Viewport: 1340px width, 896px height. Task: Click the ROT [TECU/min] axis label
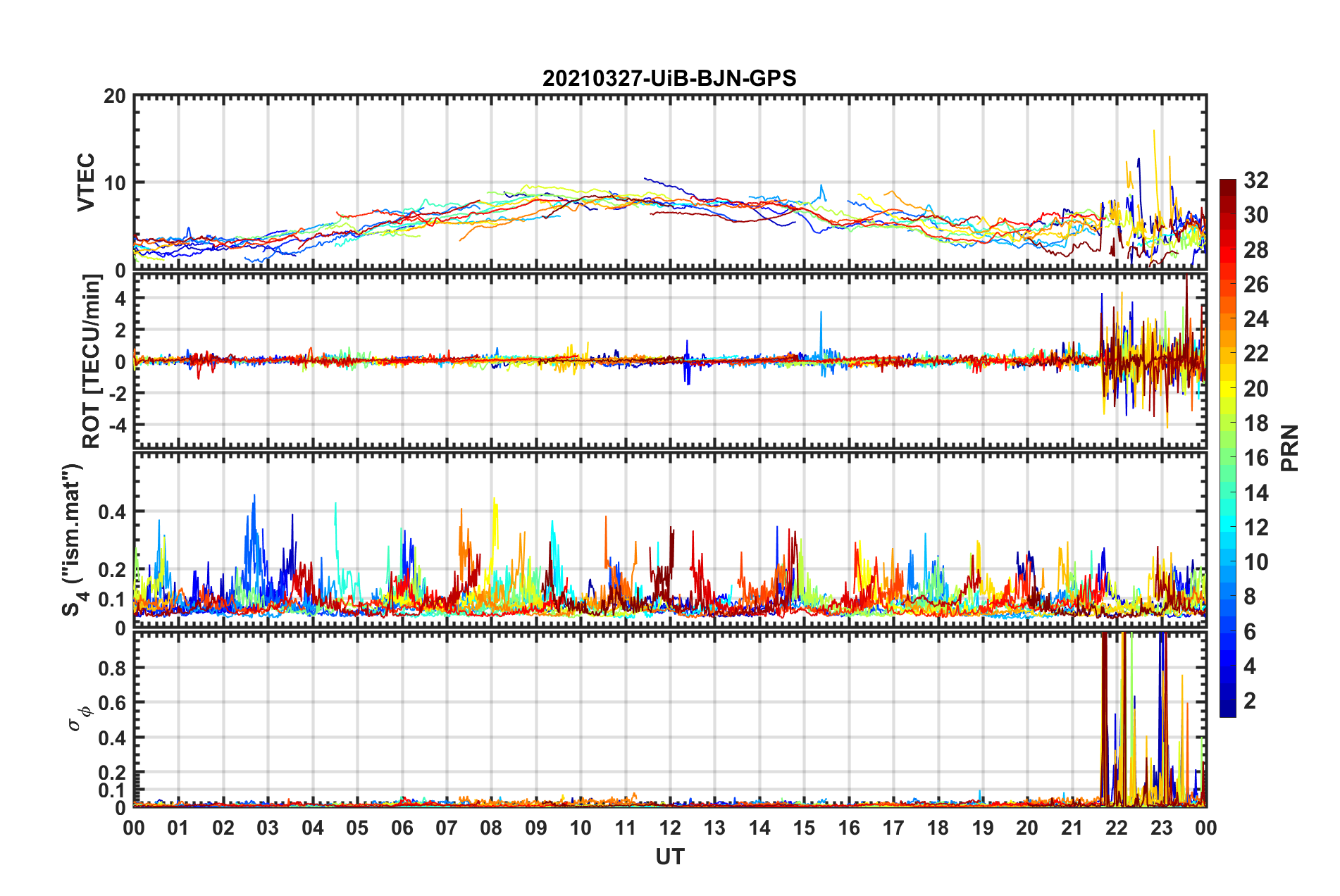[91, 361]
